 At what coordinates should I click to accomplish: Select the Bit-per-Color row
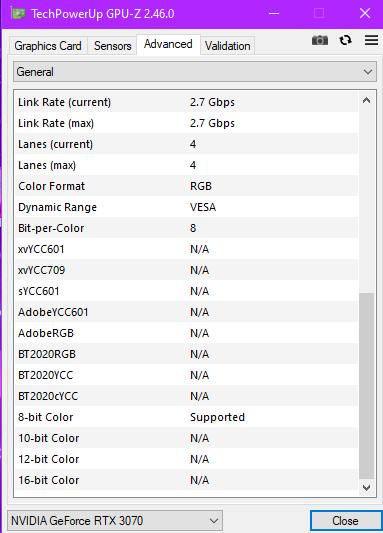187,228
